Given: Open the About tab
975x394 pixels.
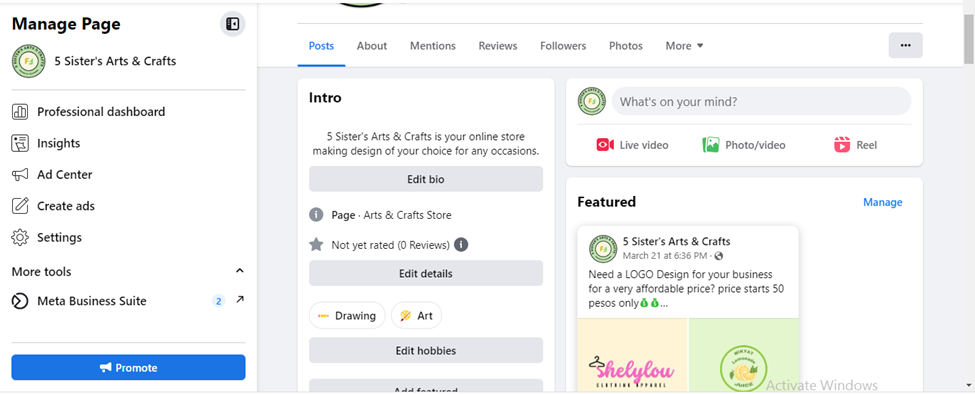Looking at the screenshot, I should (x=372, y=46).
